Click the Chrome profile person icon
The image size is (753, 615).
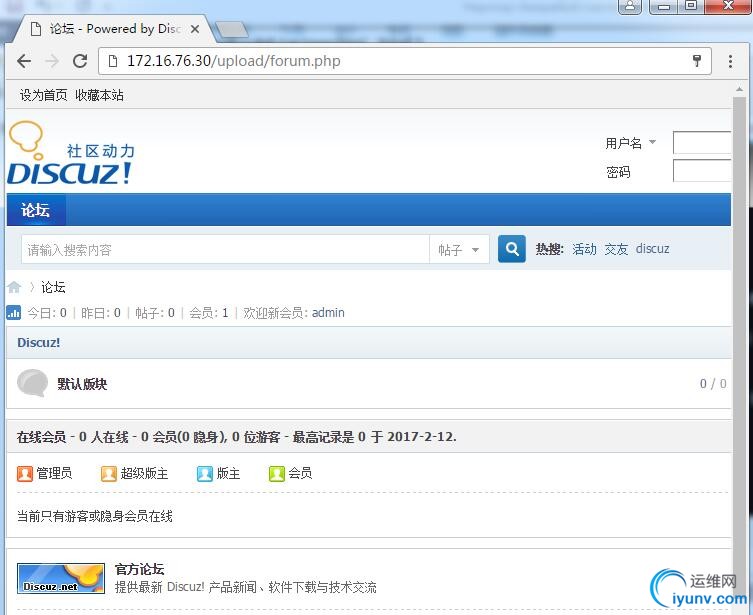point(630,6)
